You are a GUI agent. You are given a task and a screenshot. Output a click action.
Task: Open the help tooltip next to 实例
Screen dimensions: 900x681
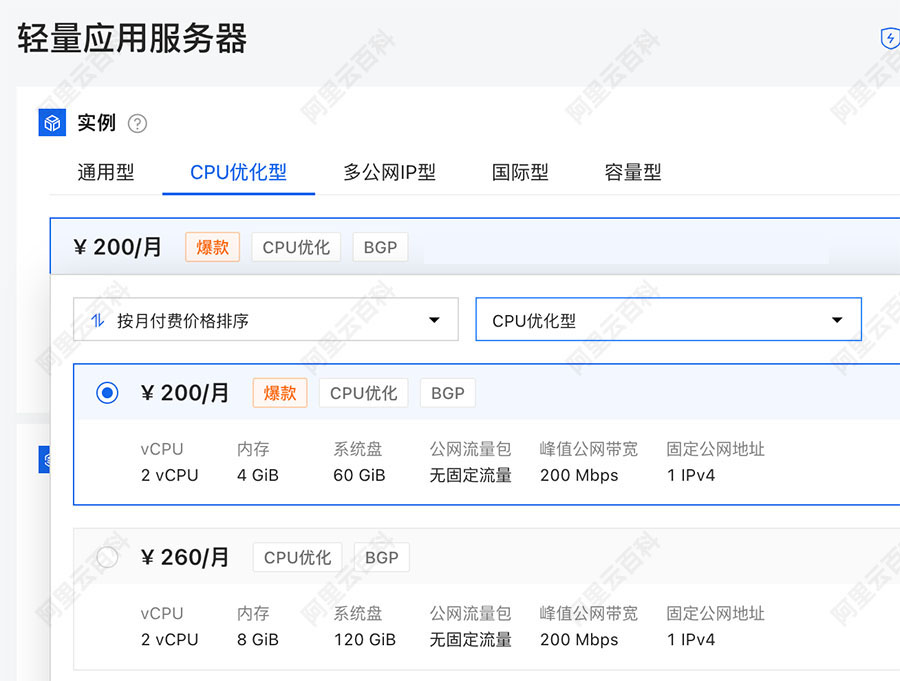[138, 123]
